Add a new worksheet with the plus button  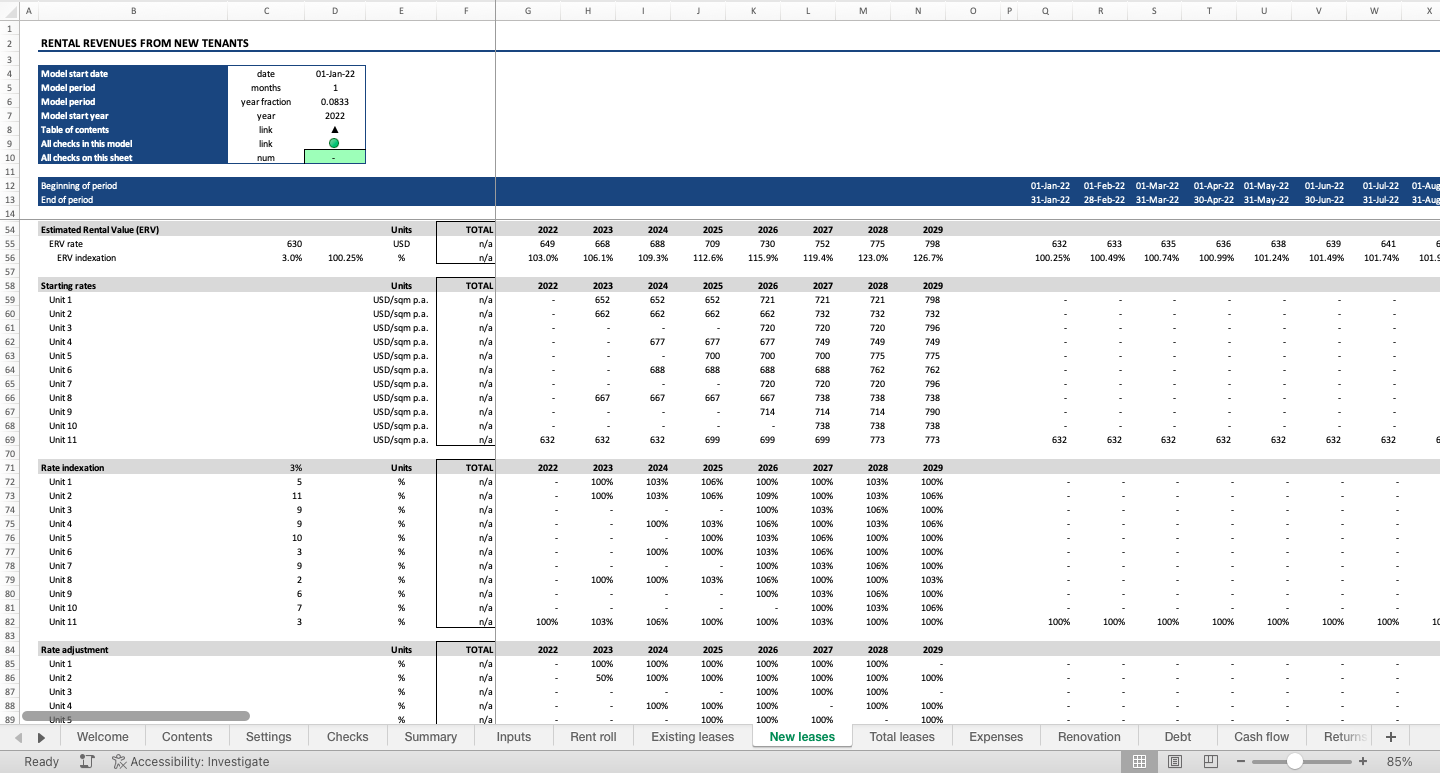(1390, 736)
